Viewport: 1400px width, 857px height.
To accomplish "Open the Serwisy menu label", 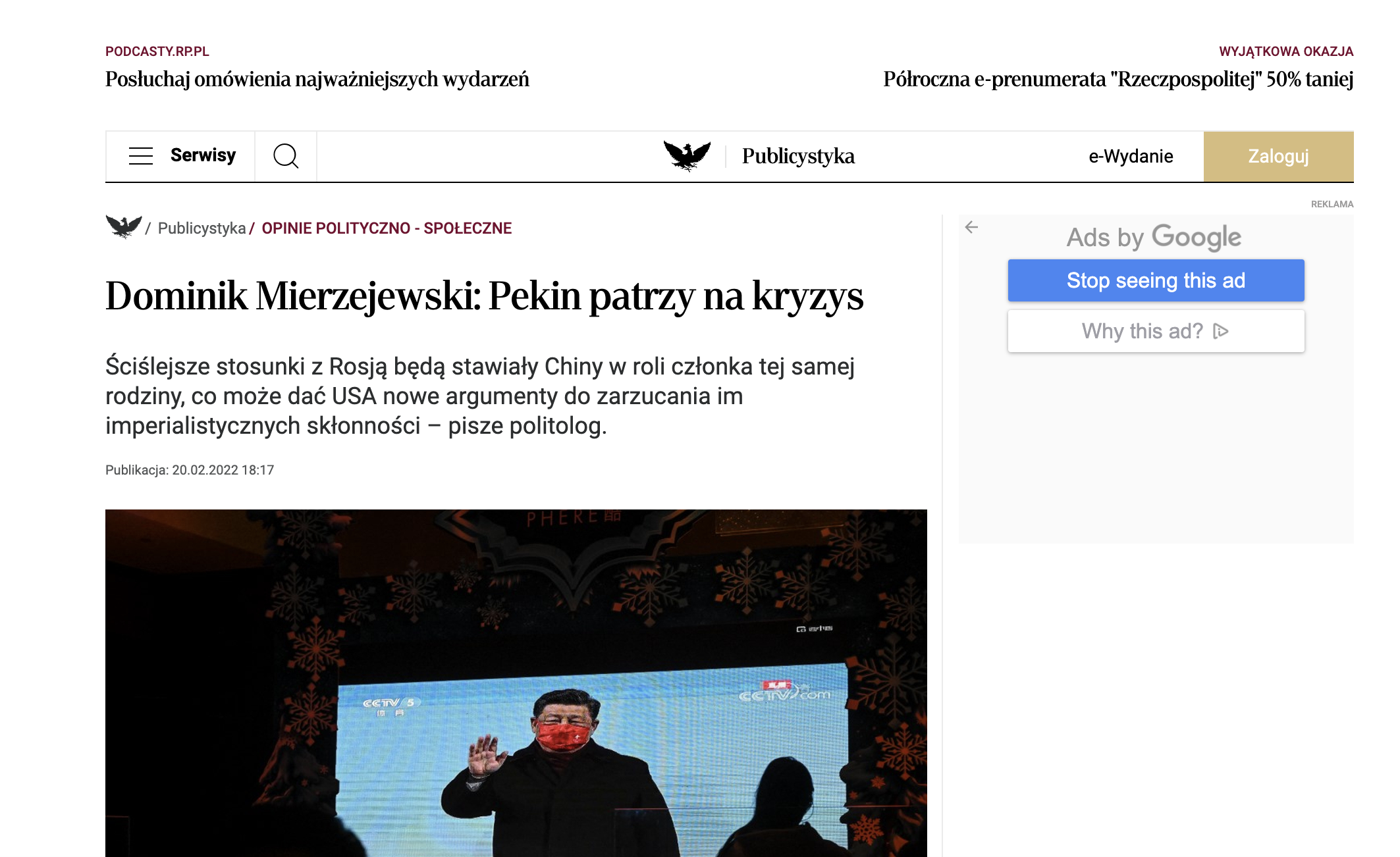I will click(x=203, y=155).
